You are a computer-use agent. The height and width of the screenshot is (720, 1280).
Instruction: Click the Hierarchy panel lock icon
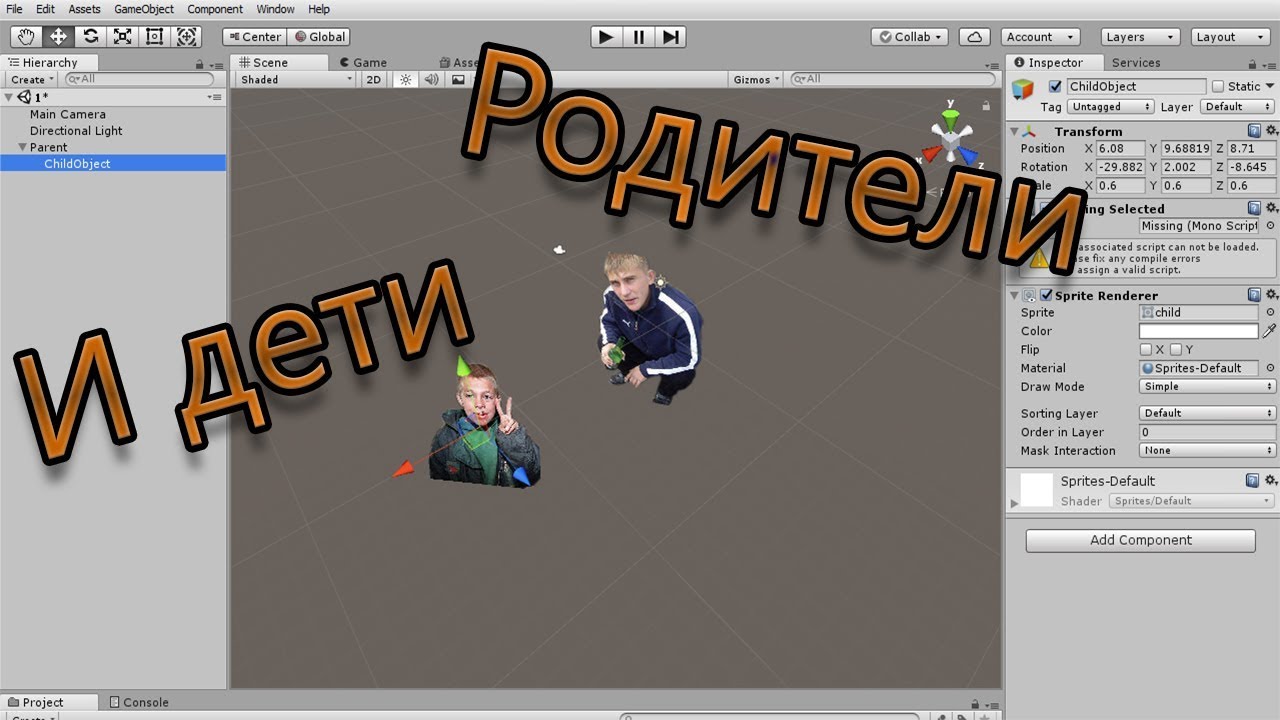(x=200, y=64)
